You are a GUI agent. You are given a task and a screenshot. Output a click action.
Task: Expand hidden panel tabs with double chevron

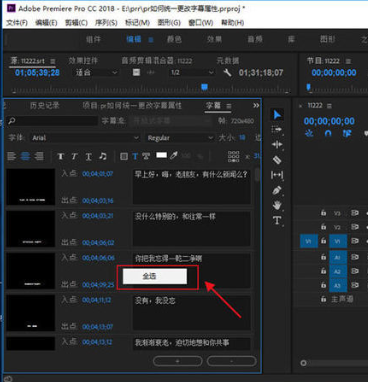[256, 106]
